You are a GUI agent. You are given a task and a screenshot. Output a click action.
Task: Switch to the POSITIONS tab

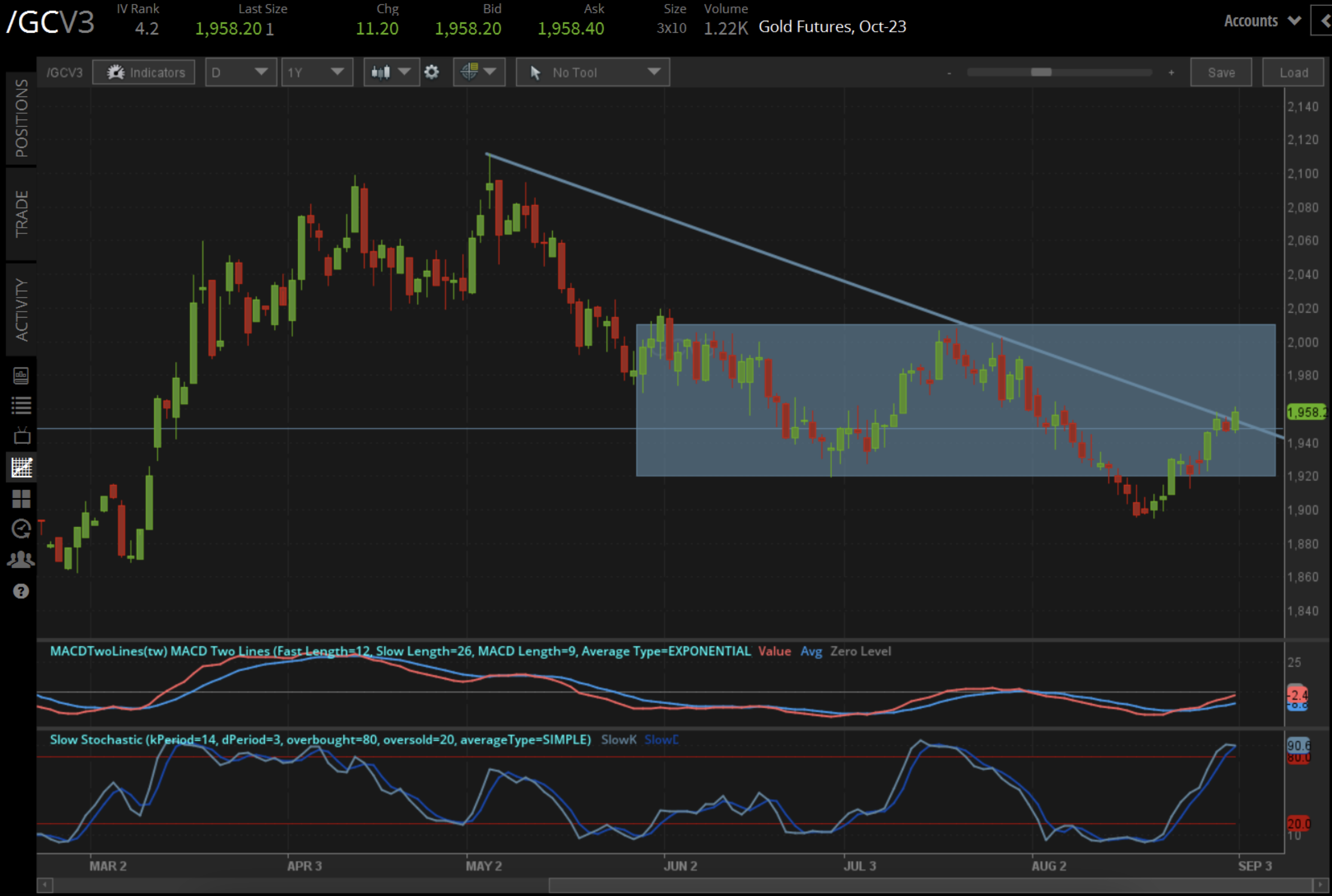[21, 118]
